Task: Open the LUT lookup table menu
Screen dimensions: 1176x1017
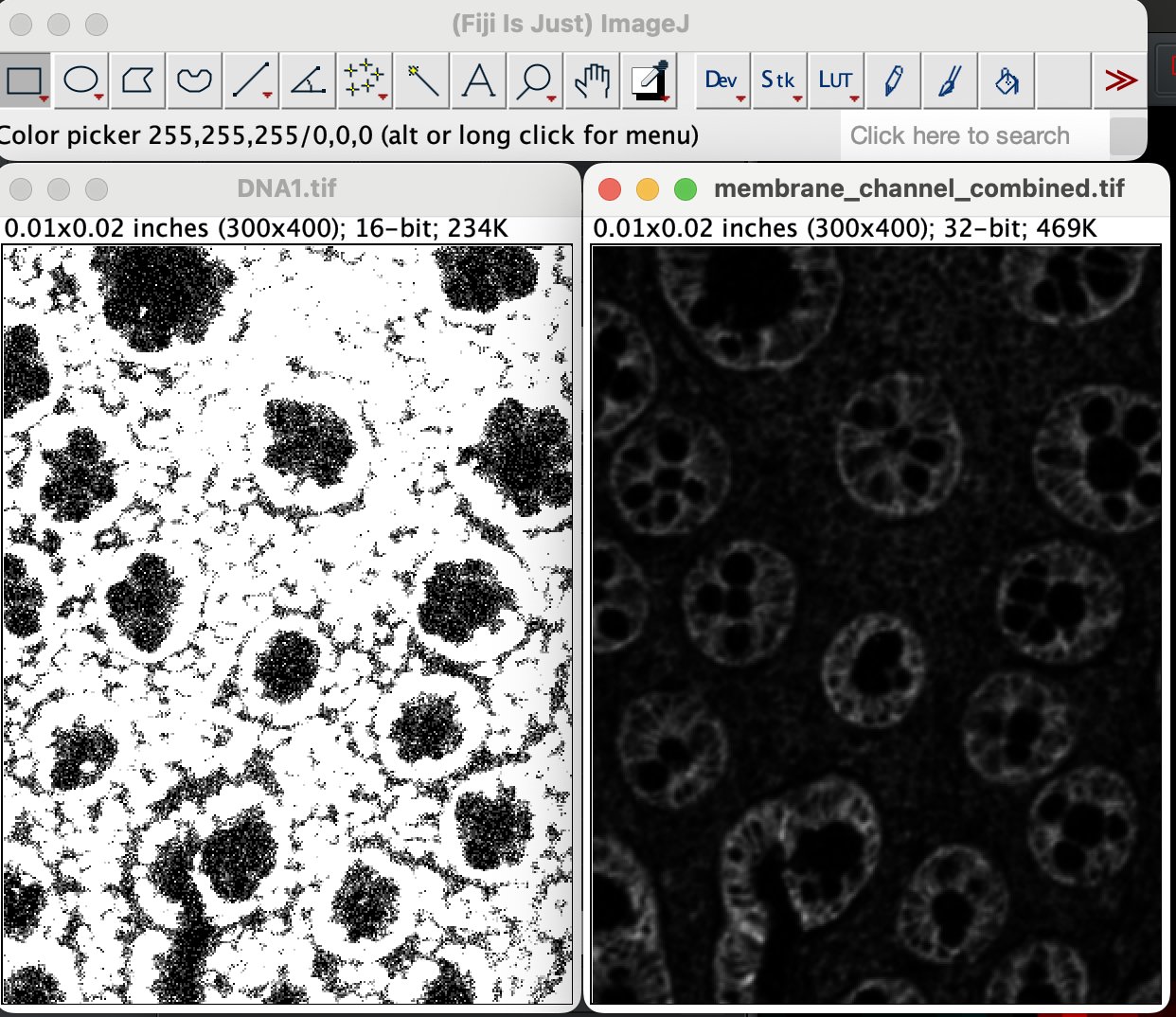Action: [x=836, y=80]
